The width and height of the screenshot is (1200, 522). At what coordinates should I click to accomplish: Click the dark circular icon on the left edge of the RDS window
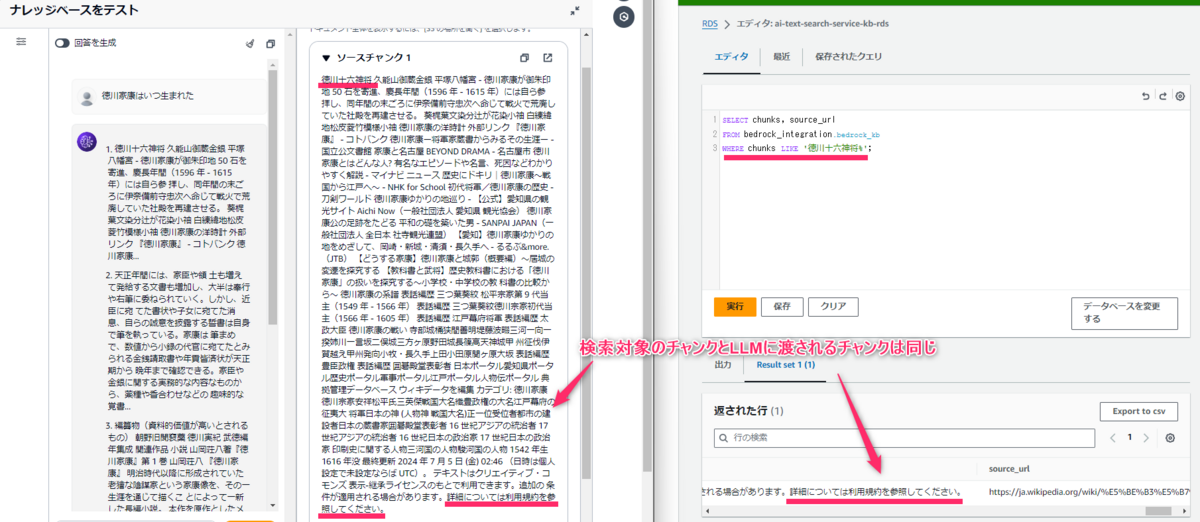click(x=625, y=16)
